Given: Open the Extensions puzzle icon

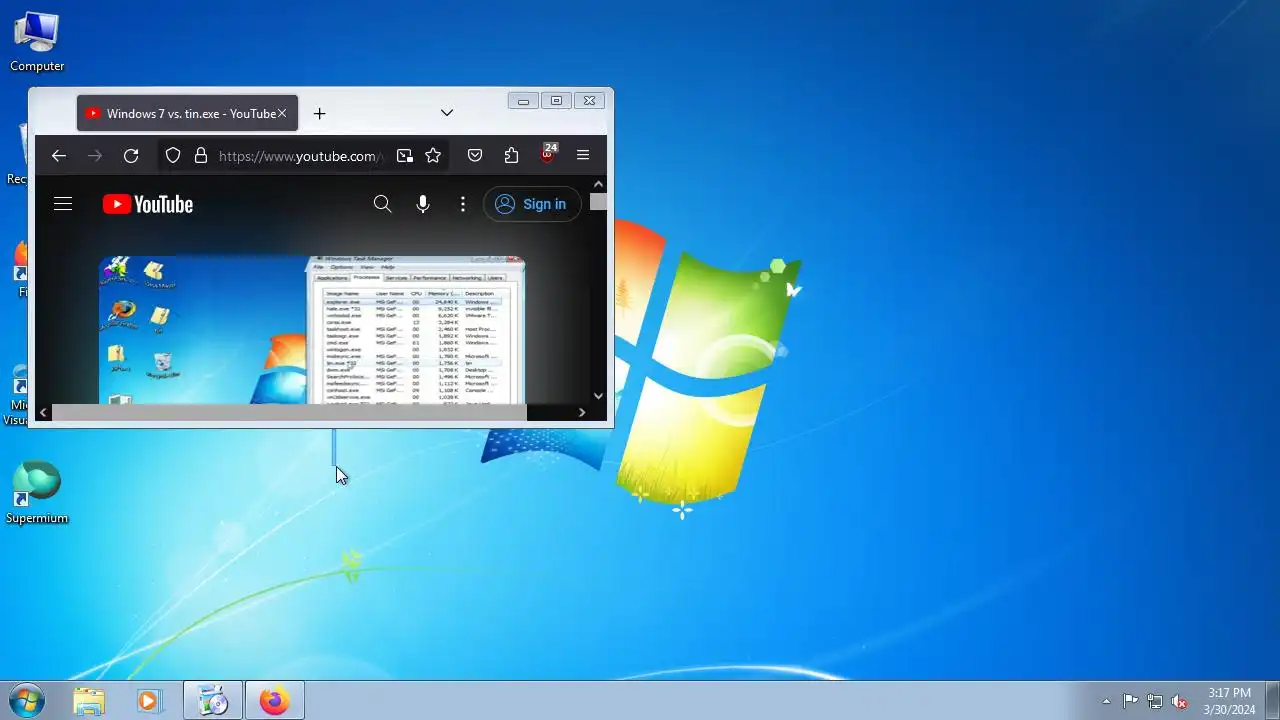Looking at the screenshot, I should [511, 155].
